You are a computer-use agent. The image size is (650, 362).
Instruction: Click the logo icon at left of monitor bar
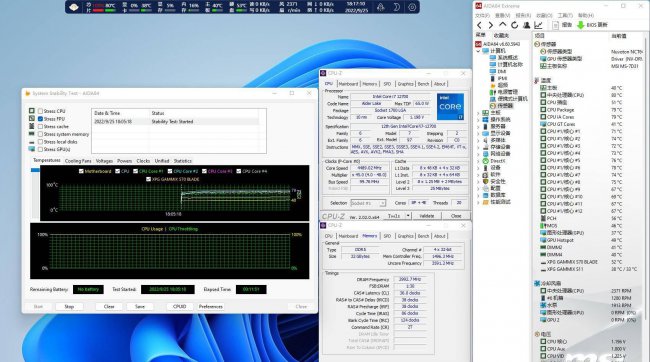pyautogui.click(x=74, y=7)
